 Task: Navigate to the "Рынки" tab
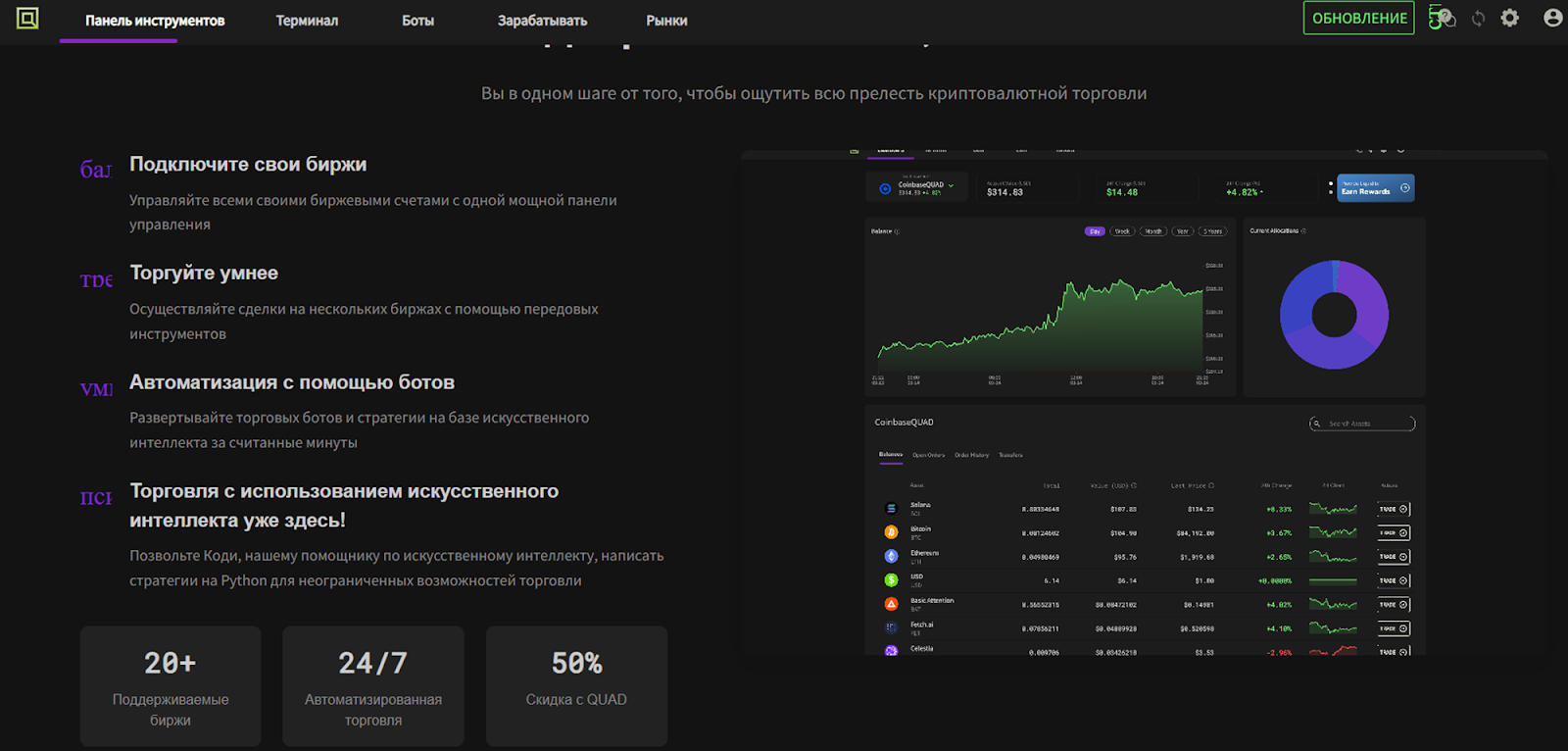click(666, 21)
